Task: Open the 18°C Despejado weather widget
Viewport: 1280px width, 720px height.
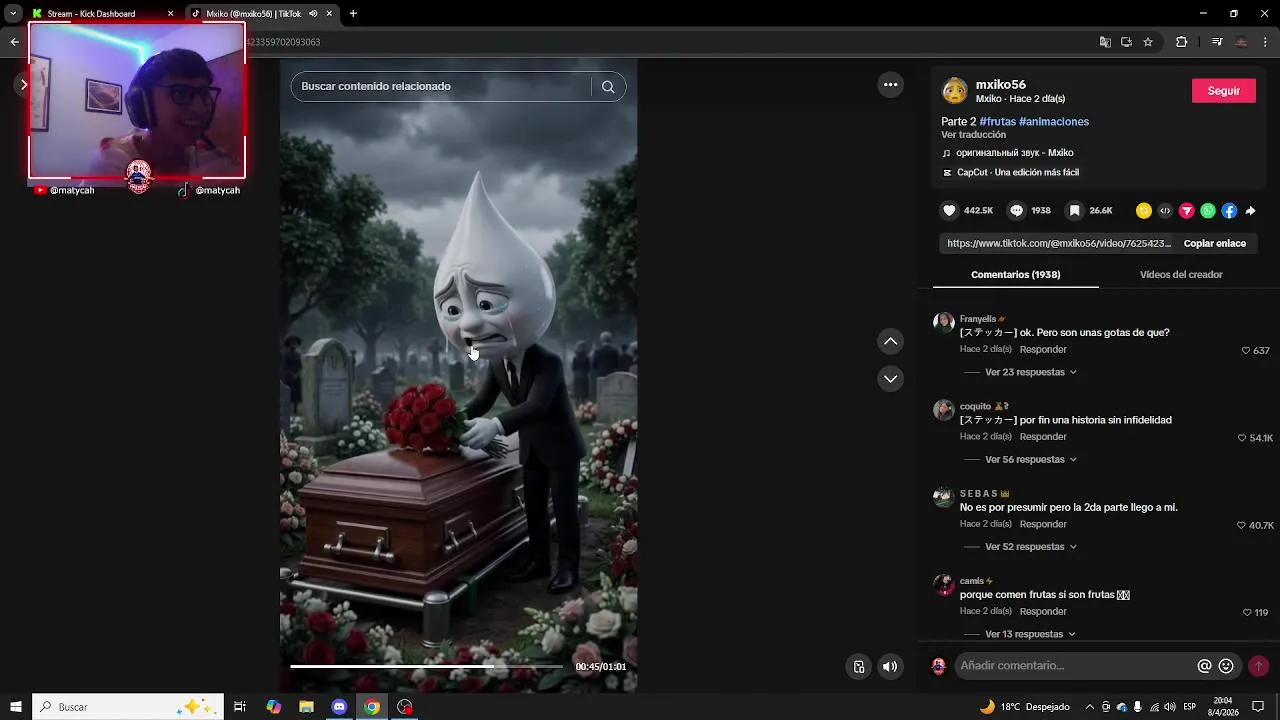Action: coord(1025,707)
